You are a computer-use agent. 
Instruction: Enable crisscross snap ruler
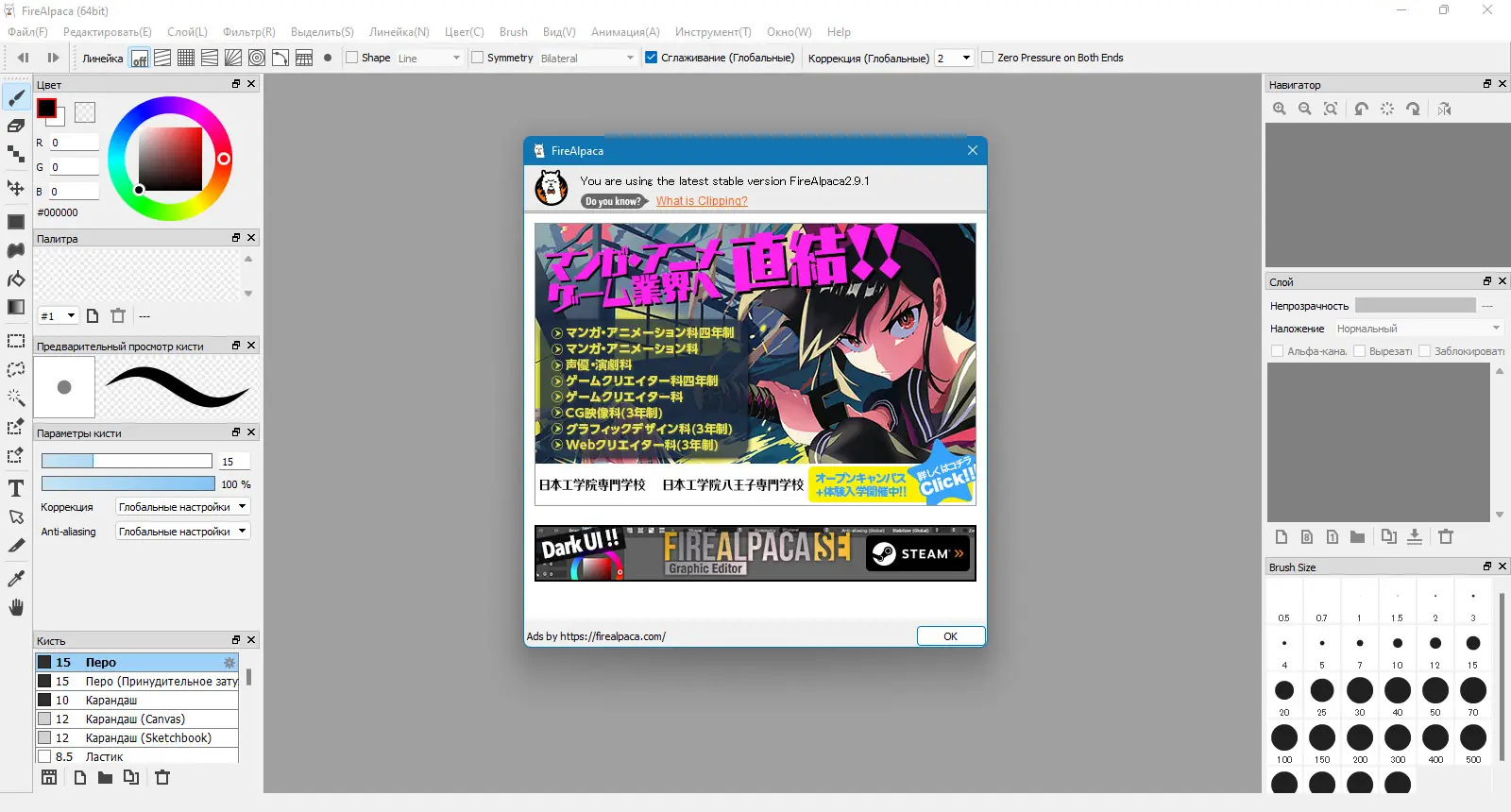[x=186, y=58]
